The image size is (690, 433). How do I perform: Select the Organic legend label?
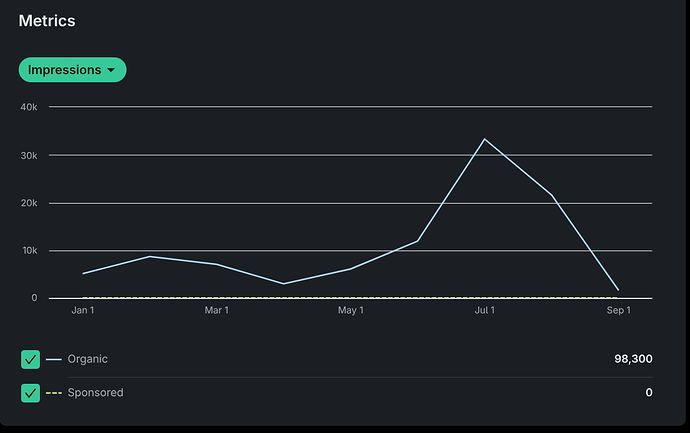[x=87, y=359]
